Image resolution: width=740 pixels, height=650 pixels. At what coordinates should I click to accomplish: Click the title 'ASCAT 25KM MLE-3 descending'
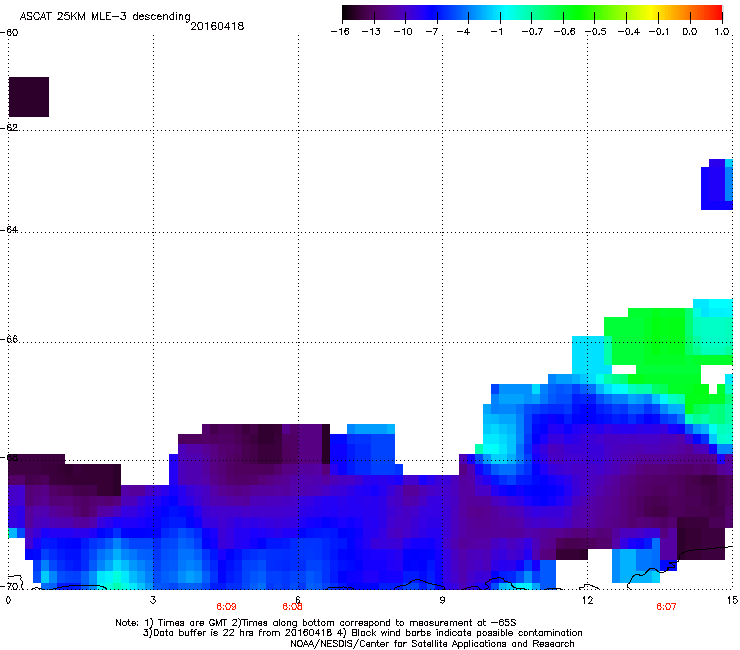pos(105,17)
